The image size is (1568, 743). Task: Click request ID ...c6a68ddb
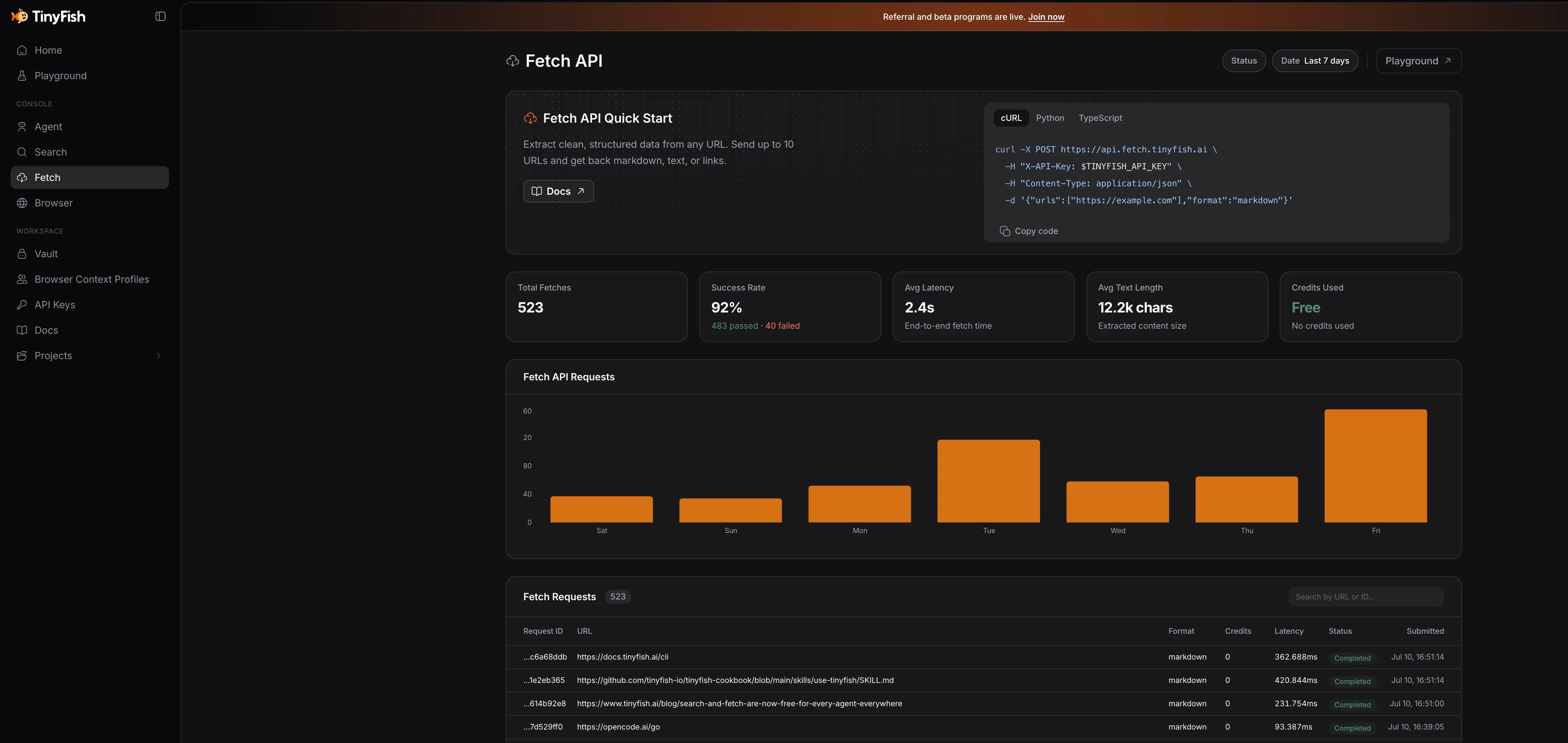[x=545, y=657]
